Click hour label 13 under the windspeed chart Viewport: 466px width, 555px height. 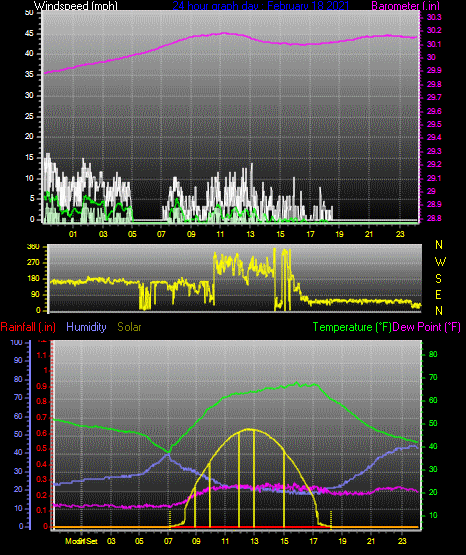point(250,234)
